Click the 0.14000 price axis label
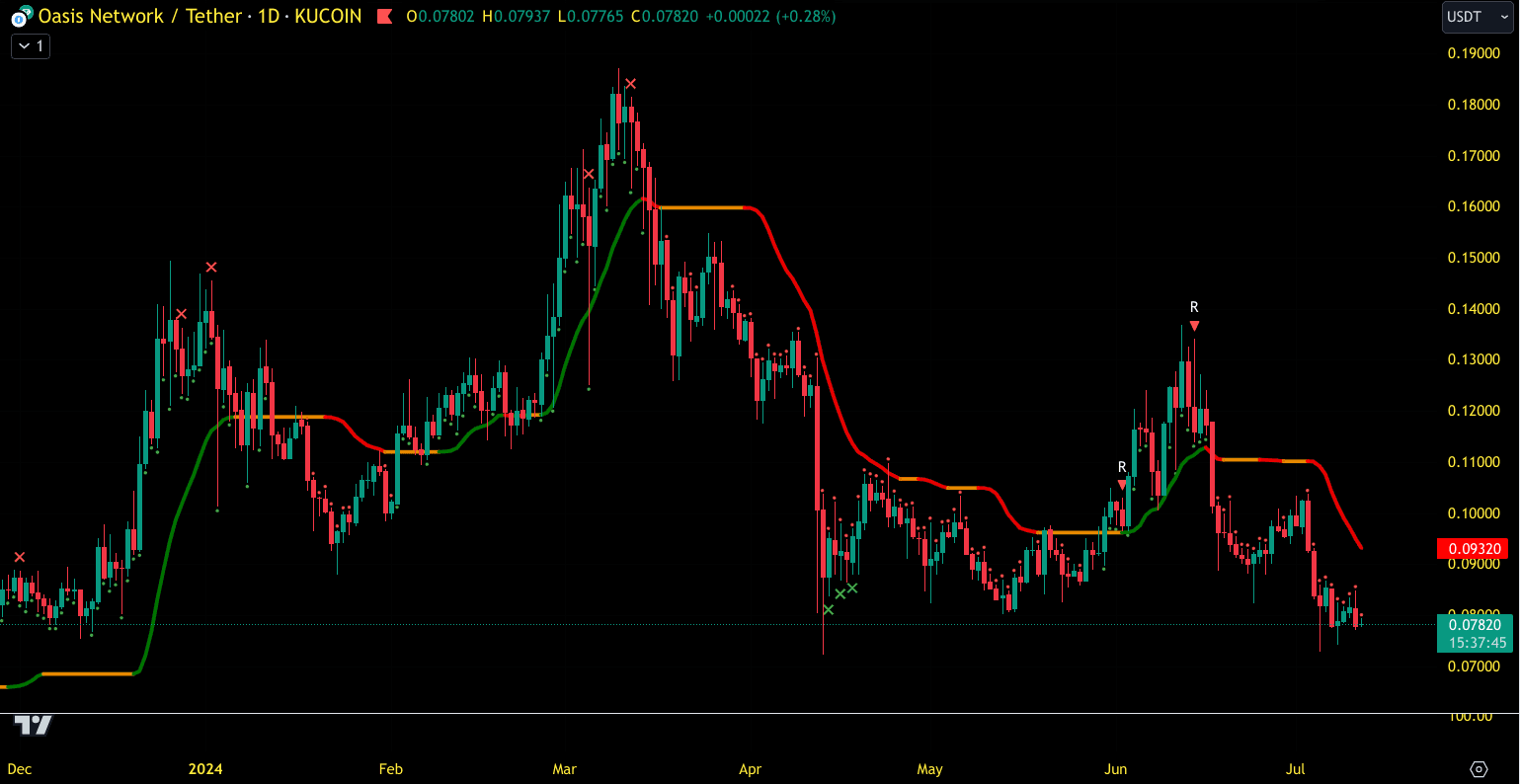Viewport: 1520px width, 784px height. click(x=1474, y=309)
